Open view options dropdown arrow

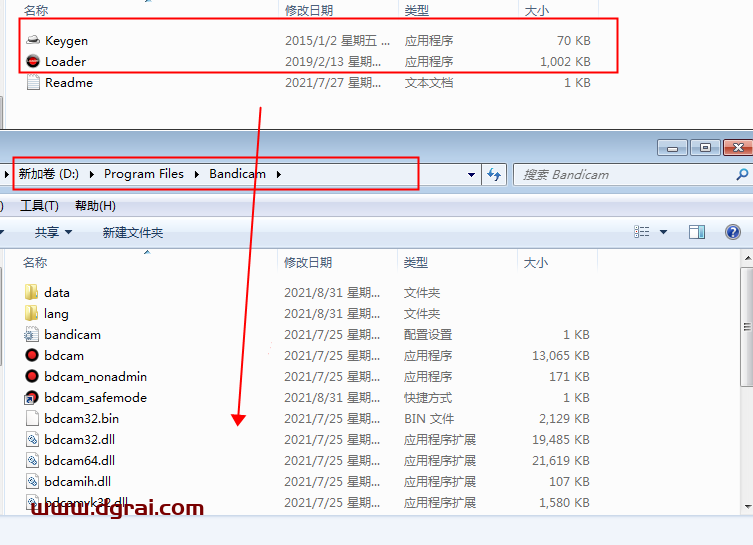tap(664, 232)
